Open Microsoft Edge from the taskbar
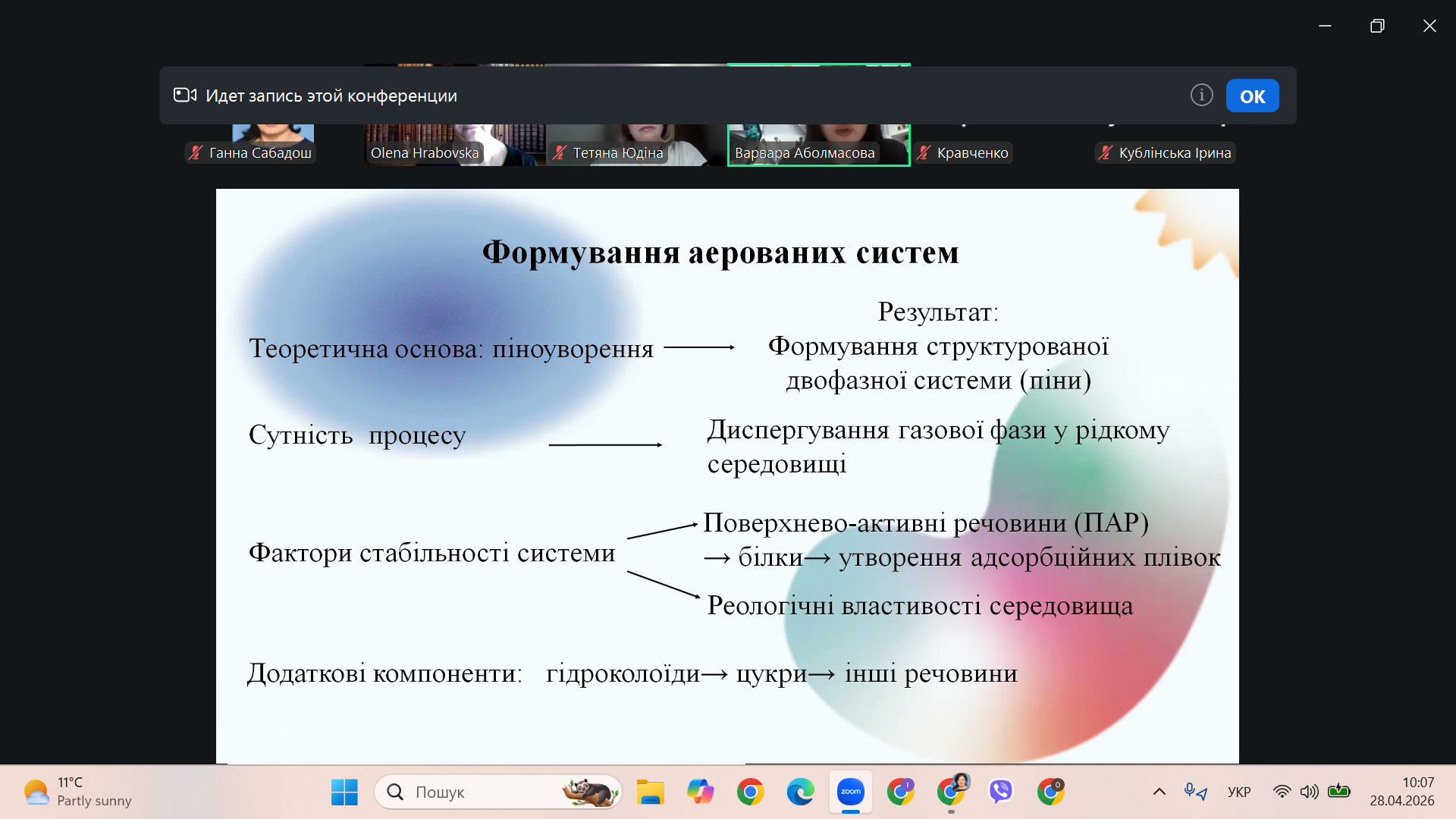This screenshot has width=1456, height=819. coord(800,792)
